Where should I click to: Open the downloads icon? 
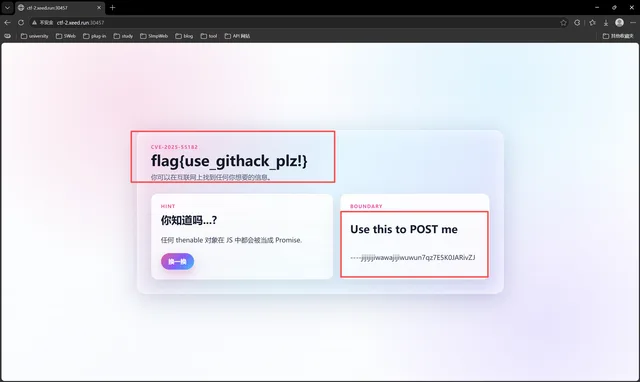(x=606, y=22)
